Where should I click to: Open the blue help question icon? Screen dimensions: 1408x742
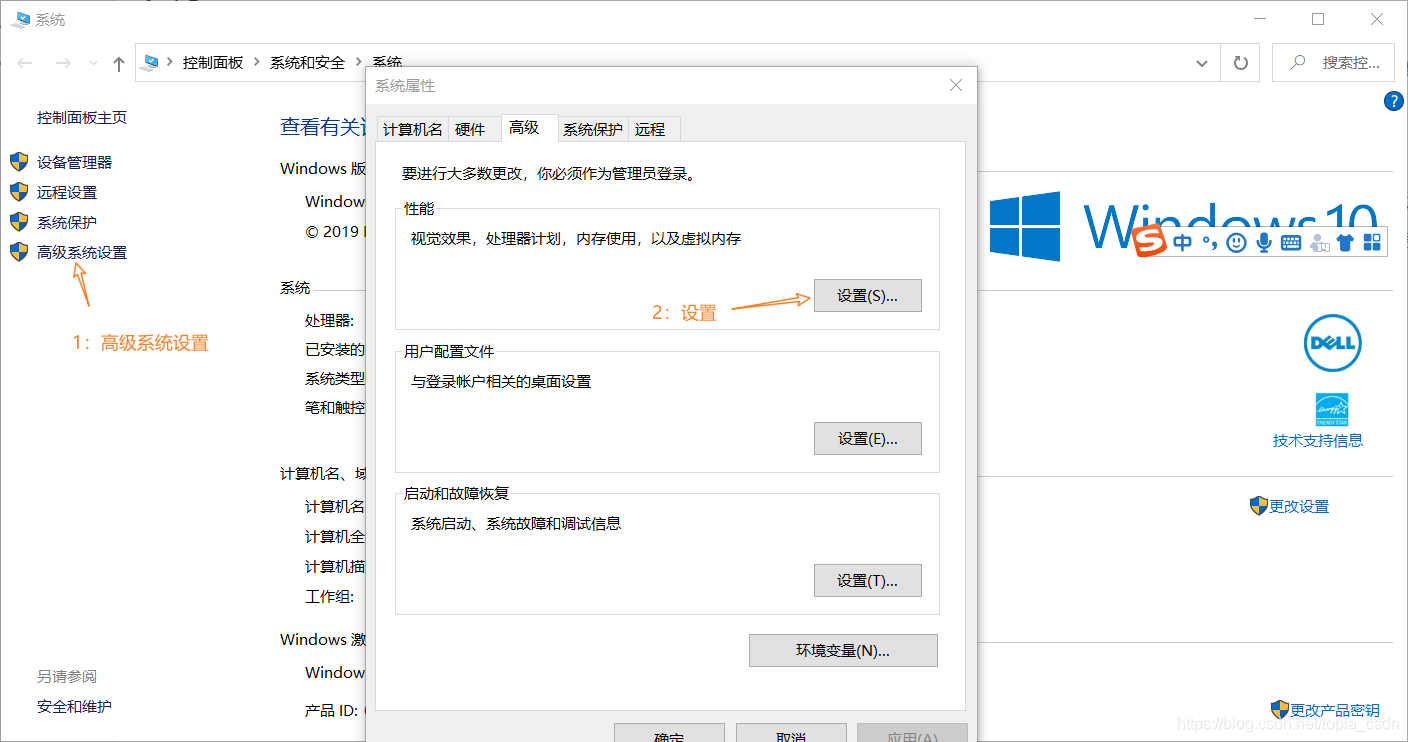(1394, 100)
